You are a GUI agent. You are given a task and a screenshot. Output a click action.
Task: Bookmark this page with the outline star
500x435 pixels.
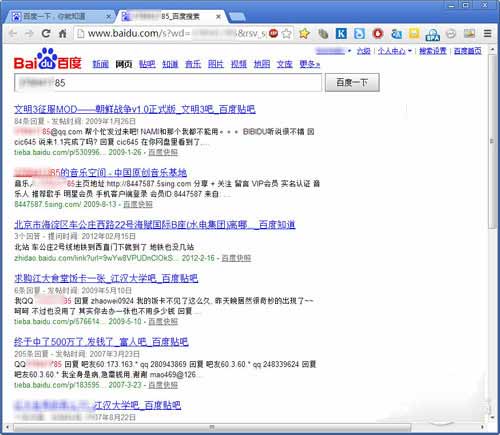[287, 33]
